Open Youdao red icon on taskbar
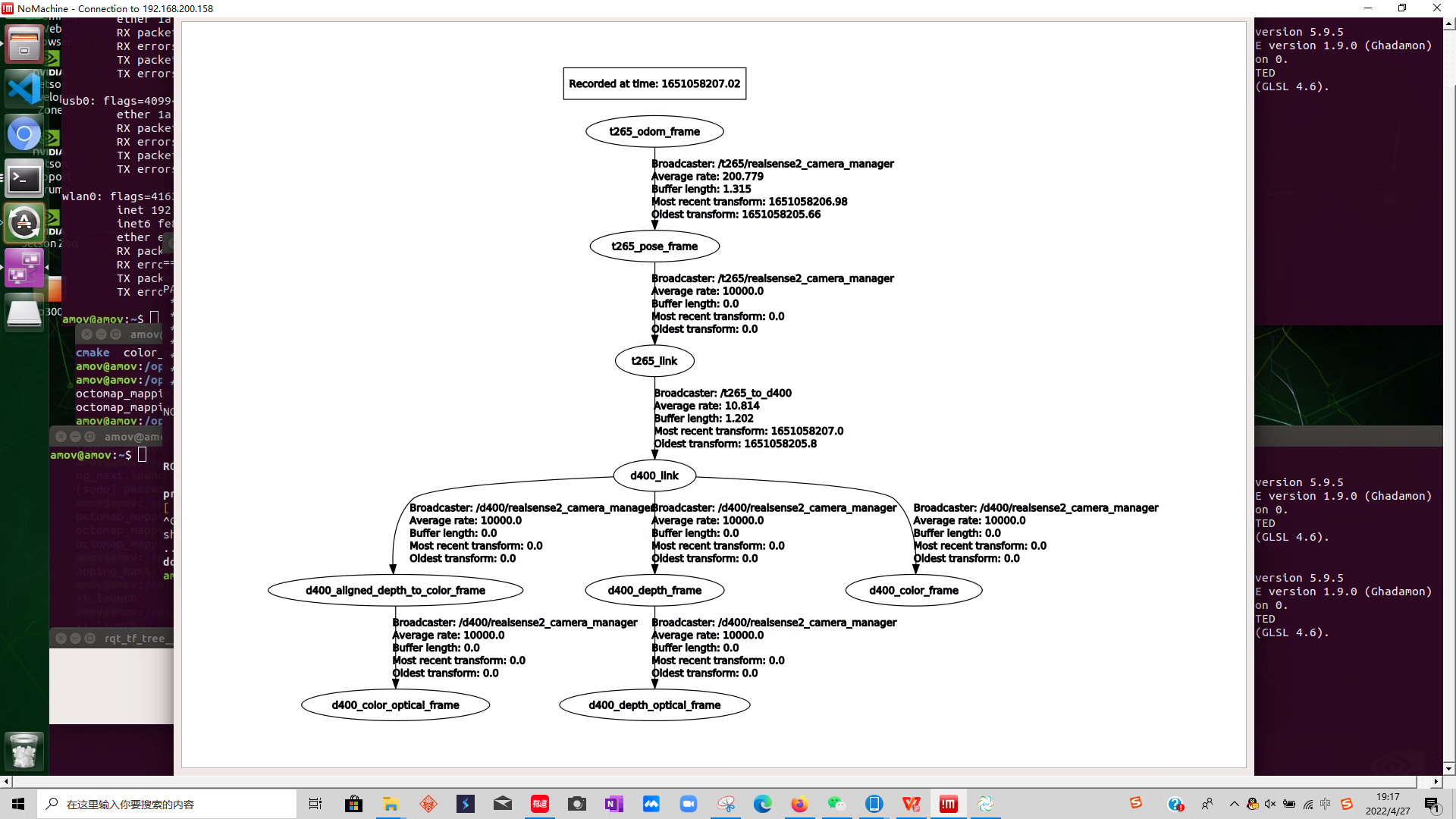The height and width of the screenshot is (819, 1456). (x=540, y=804)
